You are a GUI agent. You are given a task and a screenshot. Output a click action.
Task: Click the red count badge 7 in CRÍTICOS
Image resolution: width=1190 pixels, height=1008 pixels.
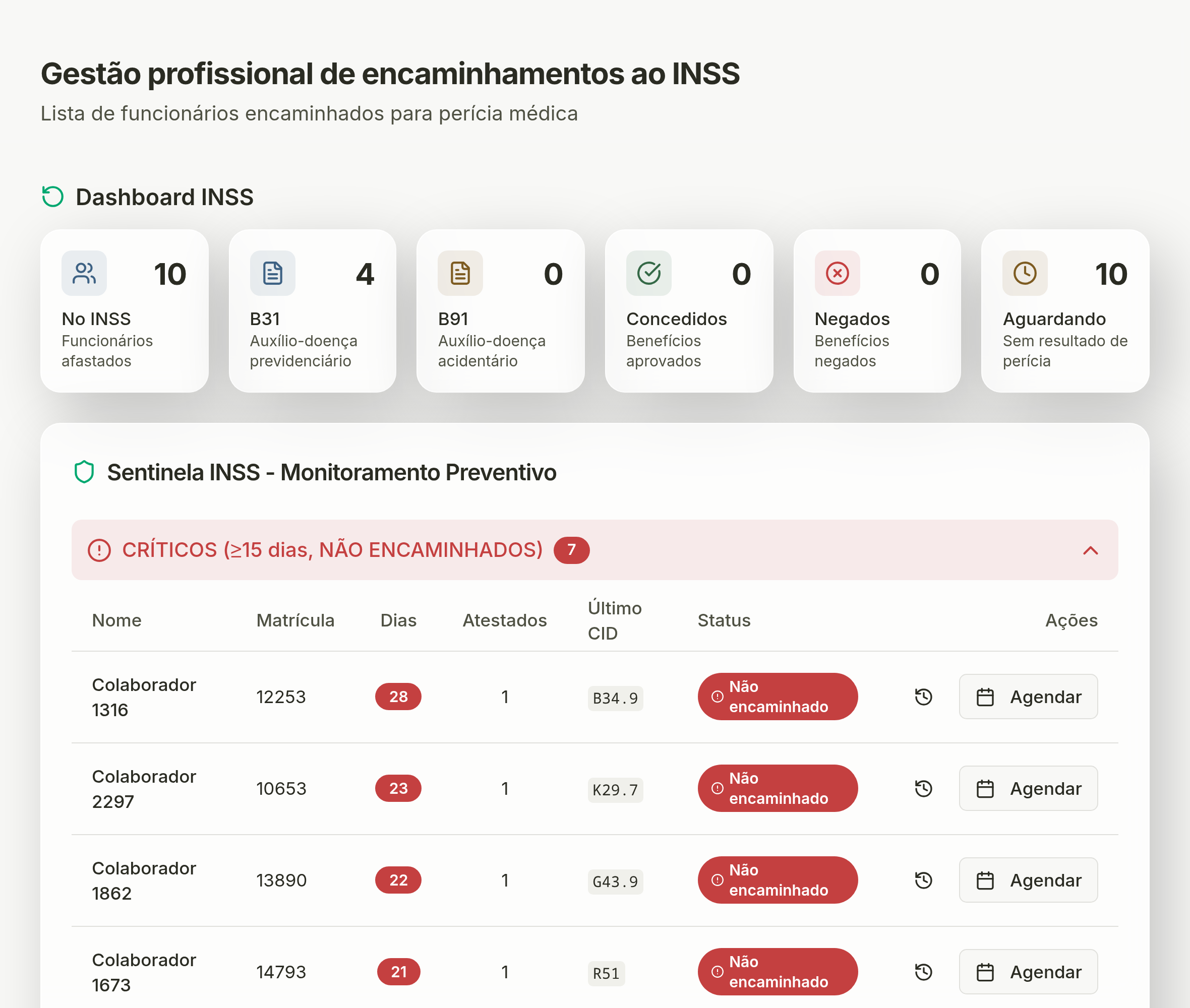(x=572, y=550)
